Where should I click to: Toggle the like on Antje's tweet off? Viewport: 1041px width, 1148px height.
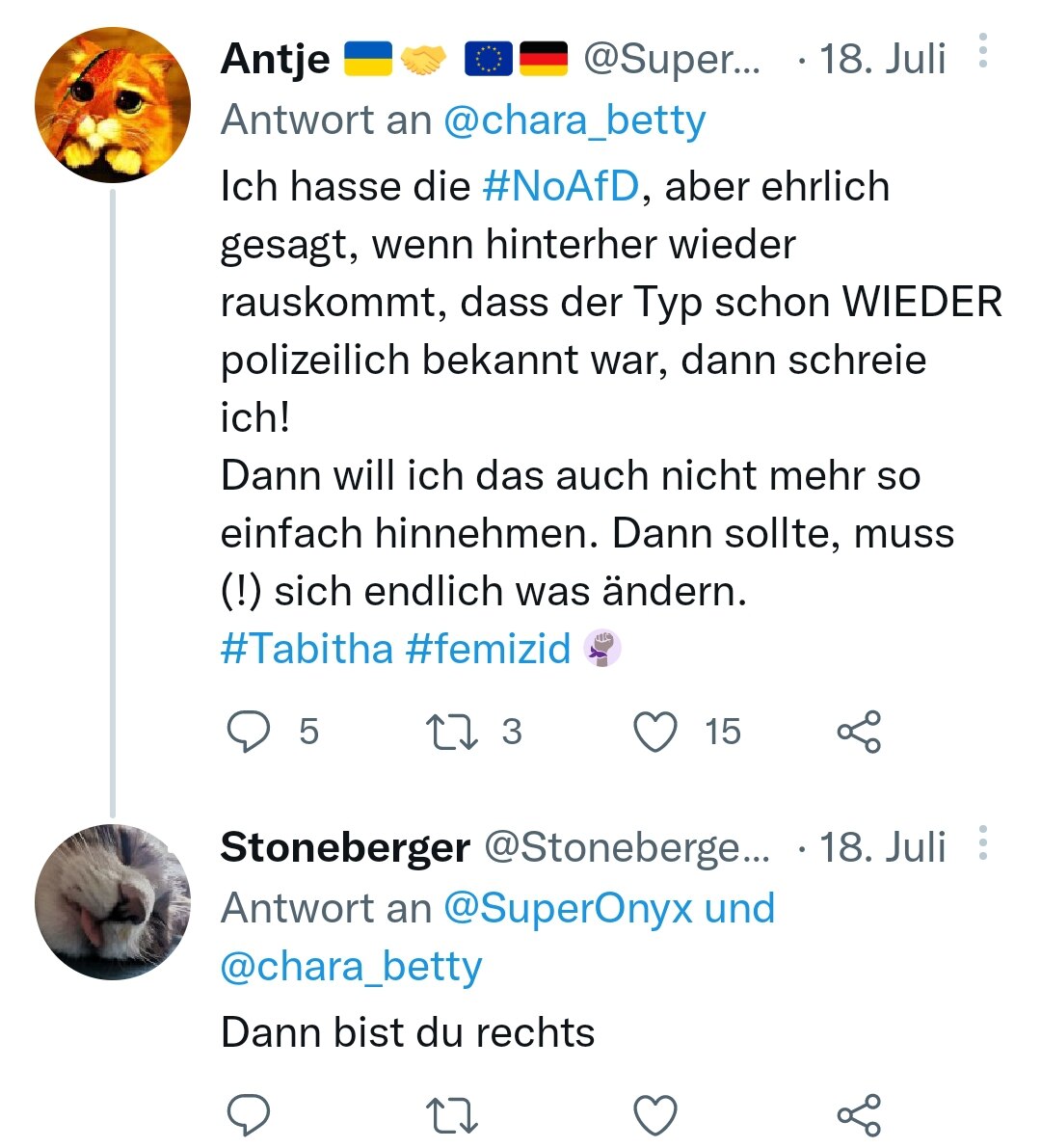click(654, 732)
